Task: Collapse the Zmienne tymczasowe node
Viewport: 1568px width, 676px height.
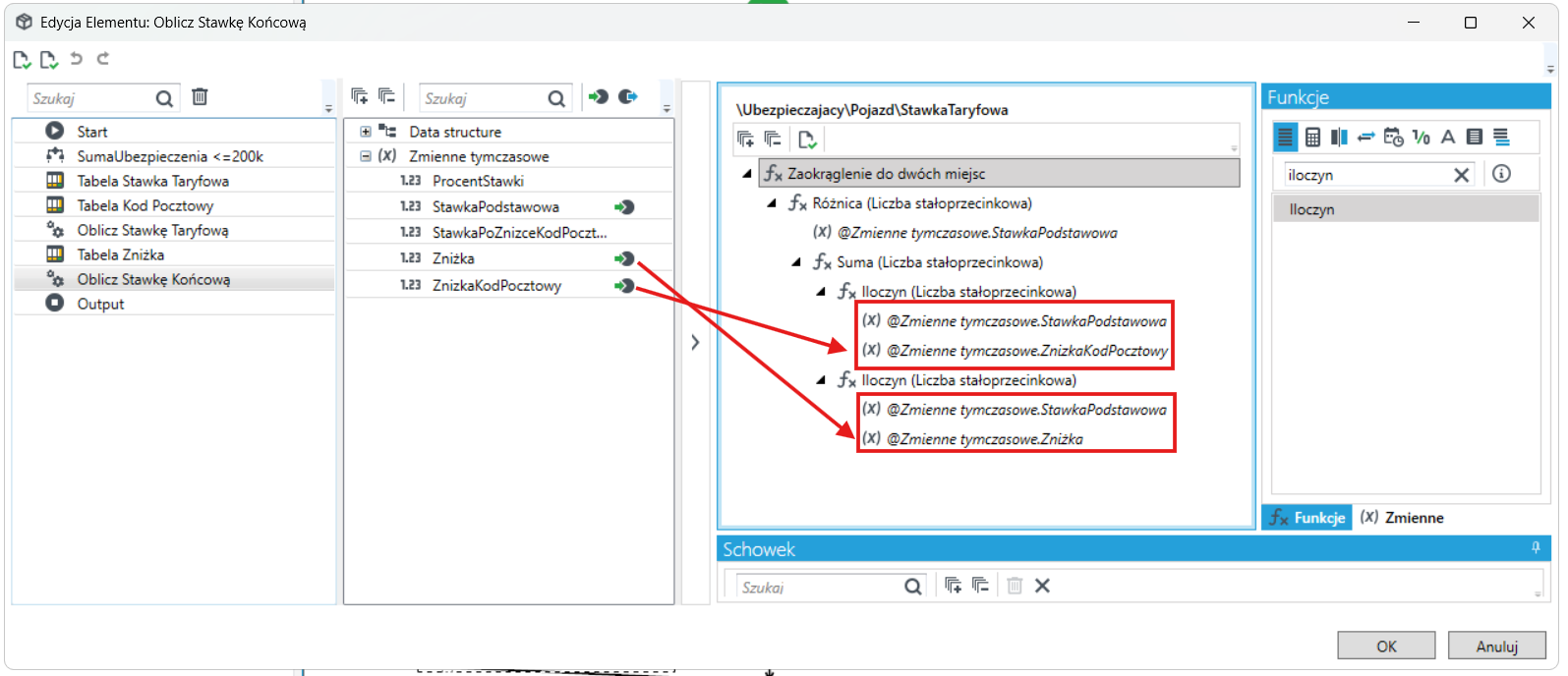Action: pos(366,156)
